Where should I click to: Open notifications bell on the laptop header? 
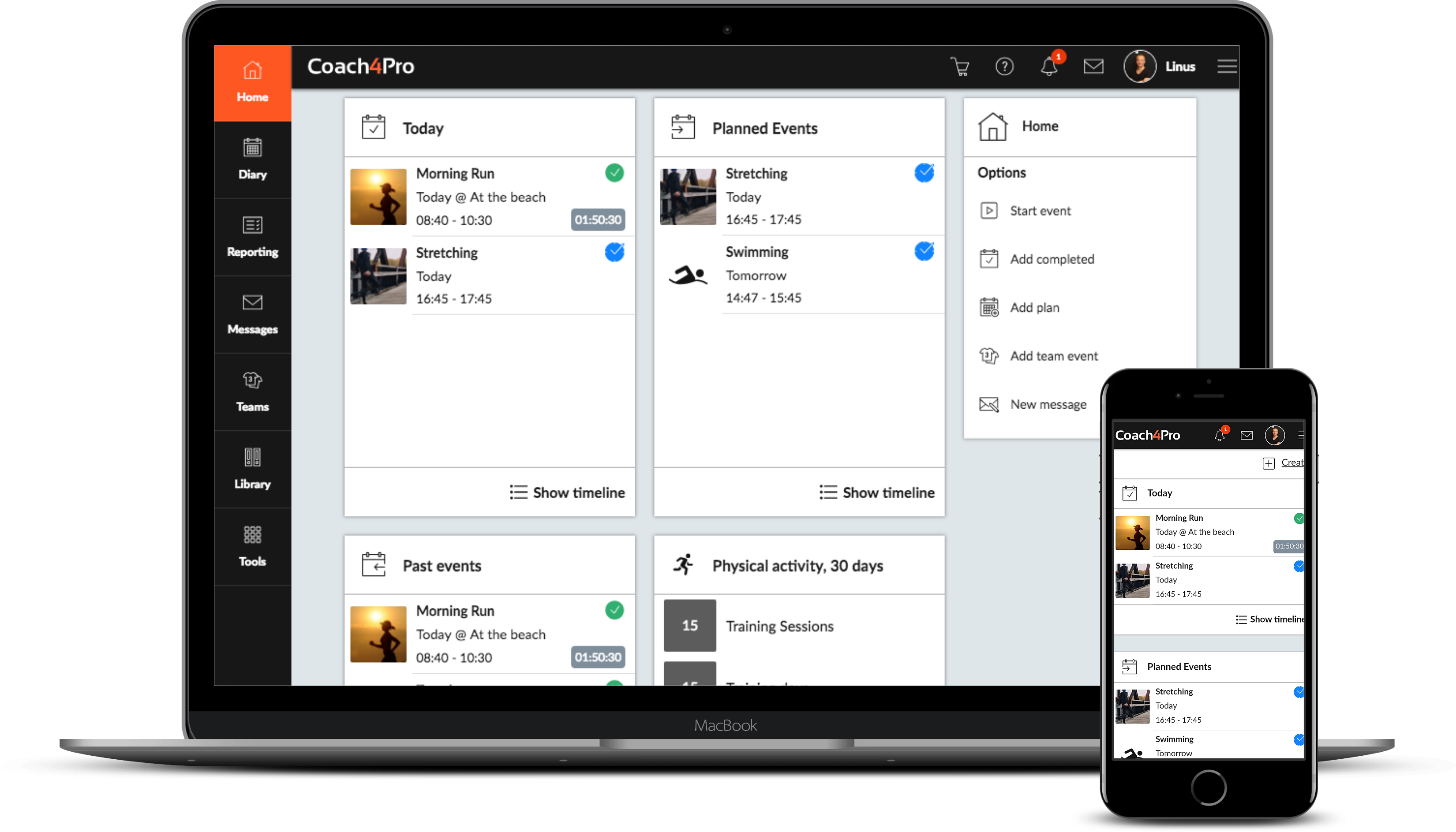1049,67
